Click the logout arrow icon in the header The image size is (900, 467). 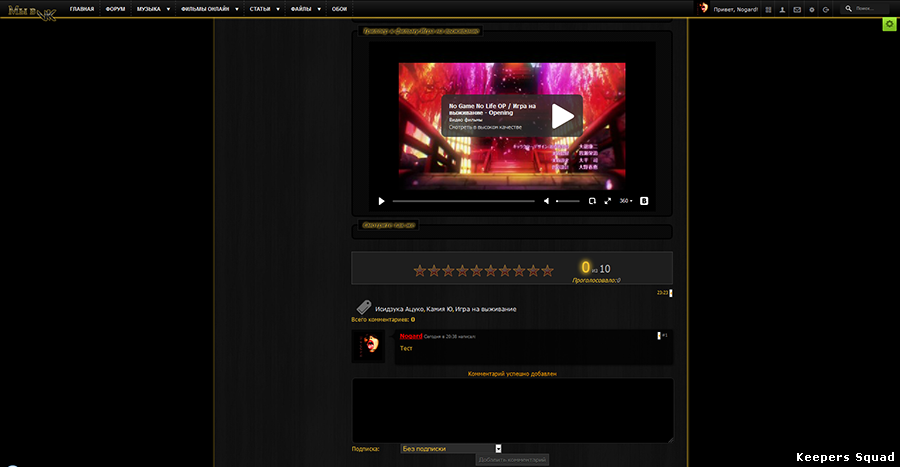(826, 10)
